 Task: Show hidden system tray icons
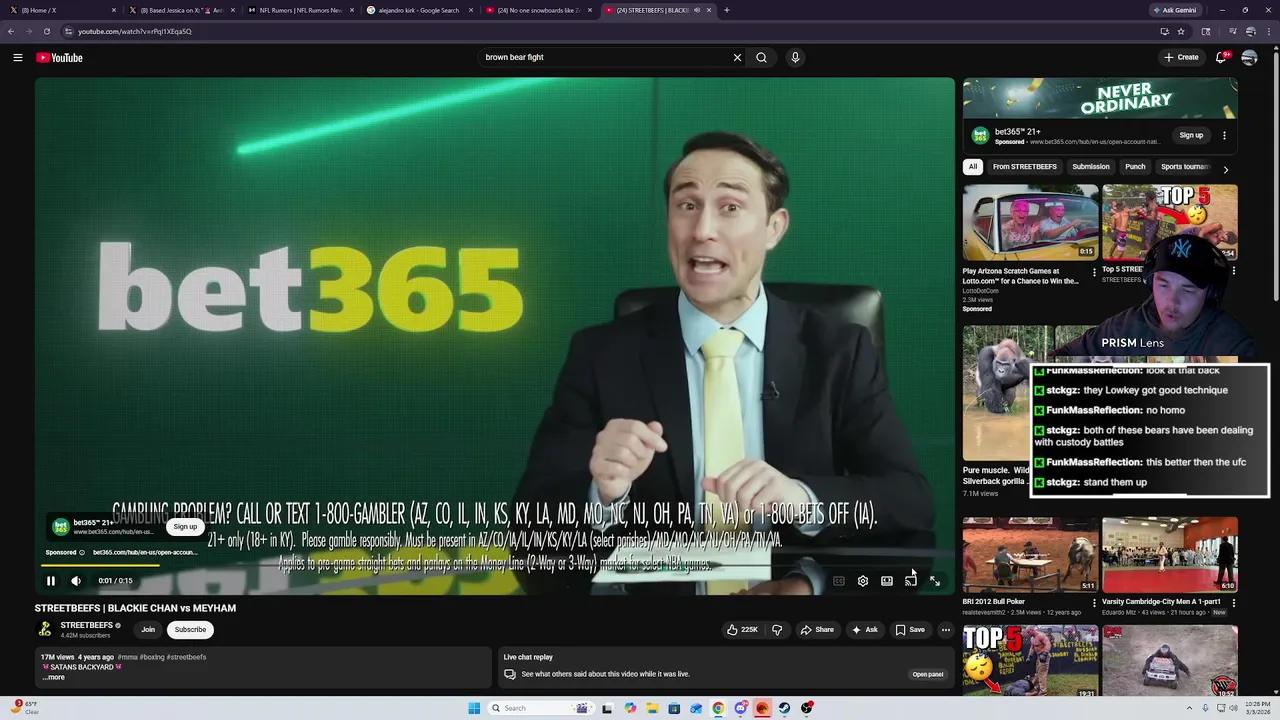point(1188,708)
